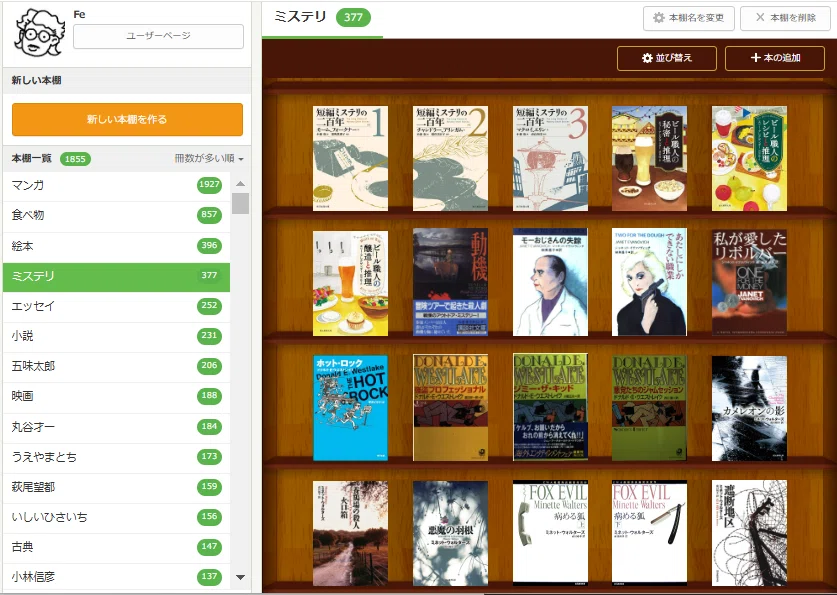Create a shelf with 新しい本棚を作る button
837x595 pixels.
tap(128, 120)
